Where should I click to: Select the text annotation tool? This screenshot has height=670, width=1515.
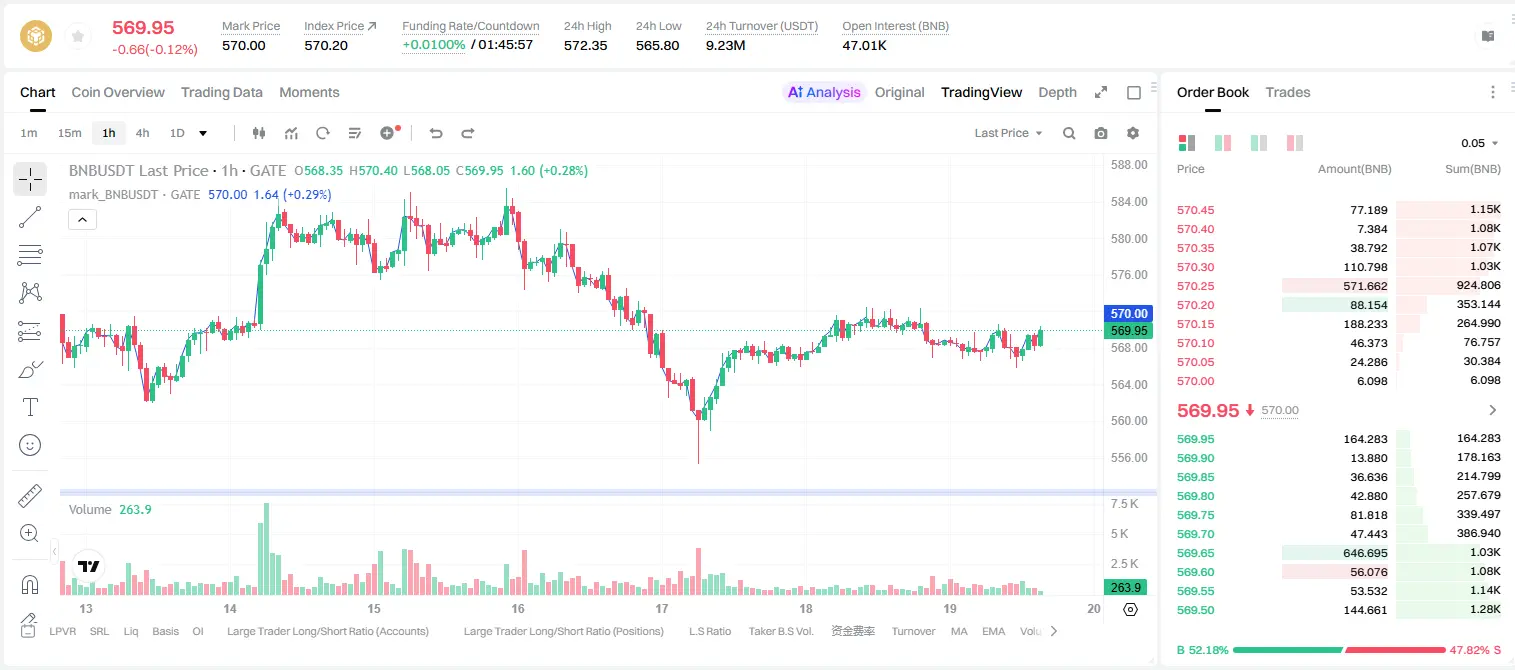[x=30, y=407]
